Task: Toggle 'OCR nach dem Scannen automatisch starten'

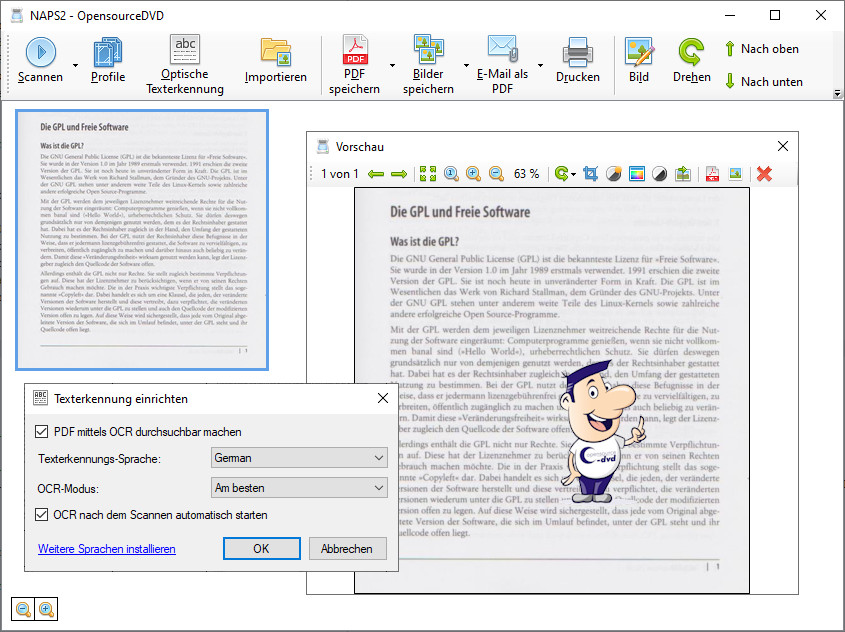Action: [42, 515]
